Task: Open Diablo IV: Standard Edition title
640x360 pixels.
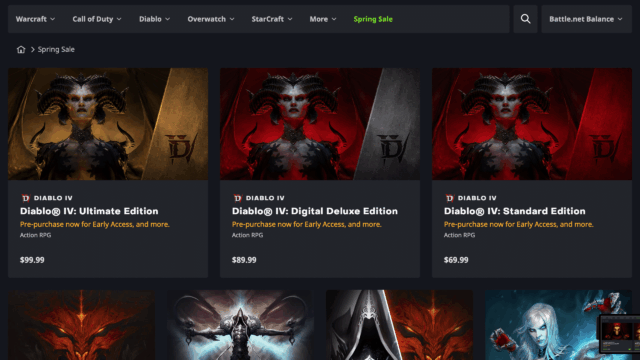Action: tap(515, 211)
